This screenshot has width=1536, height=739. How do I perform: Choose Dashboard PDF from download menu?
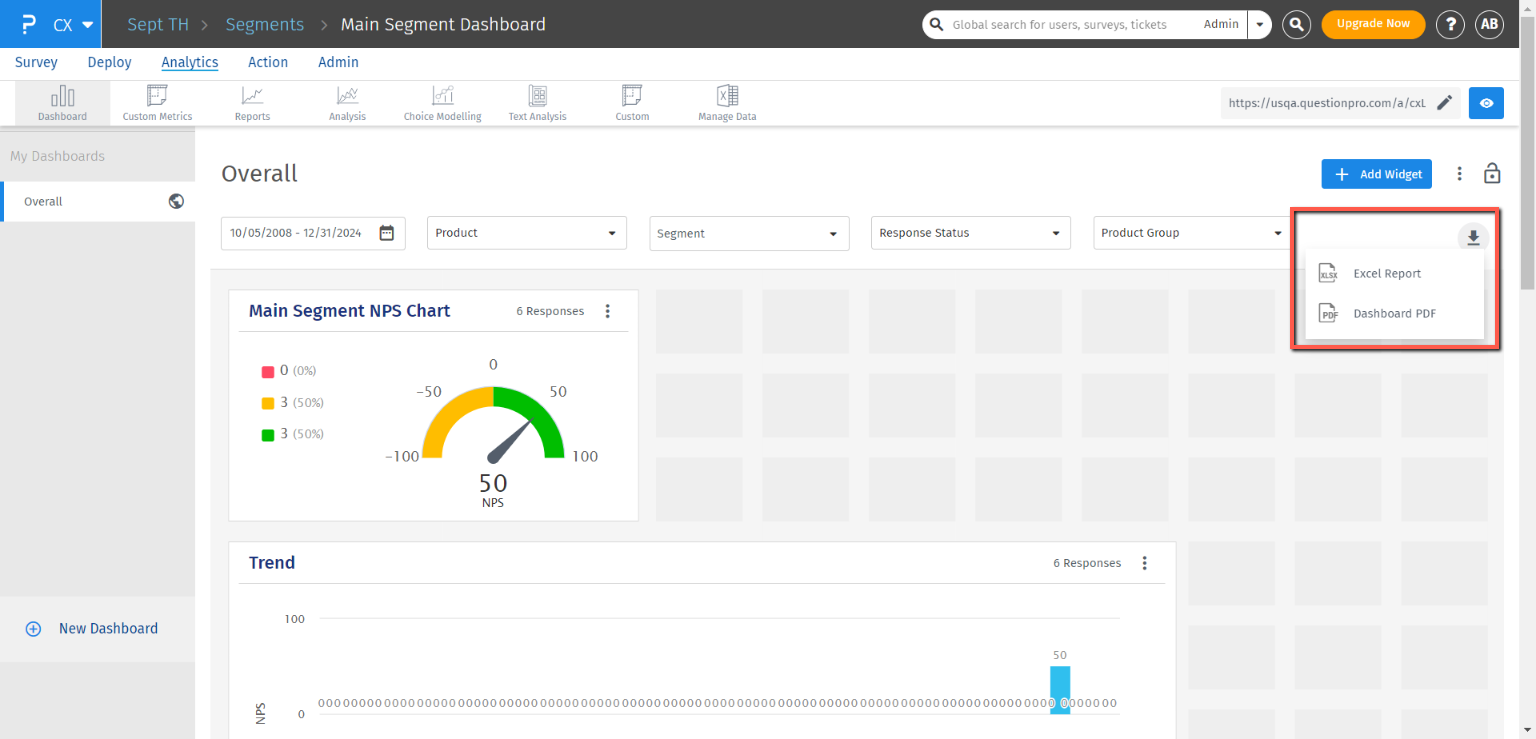1395,314
